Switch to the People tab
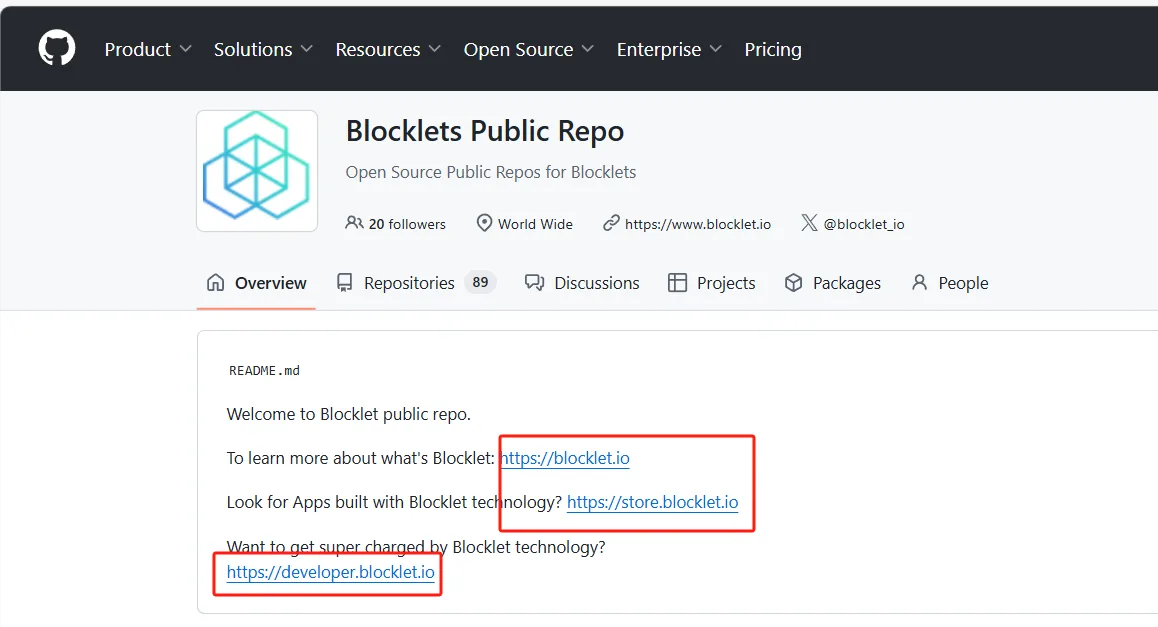This screenshot has height=627, width=1158. click(950, 283)
